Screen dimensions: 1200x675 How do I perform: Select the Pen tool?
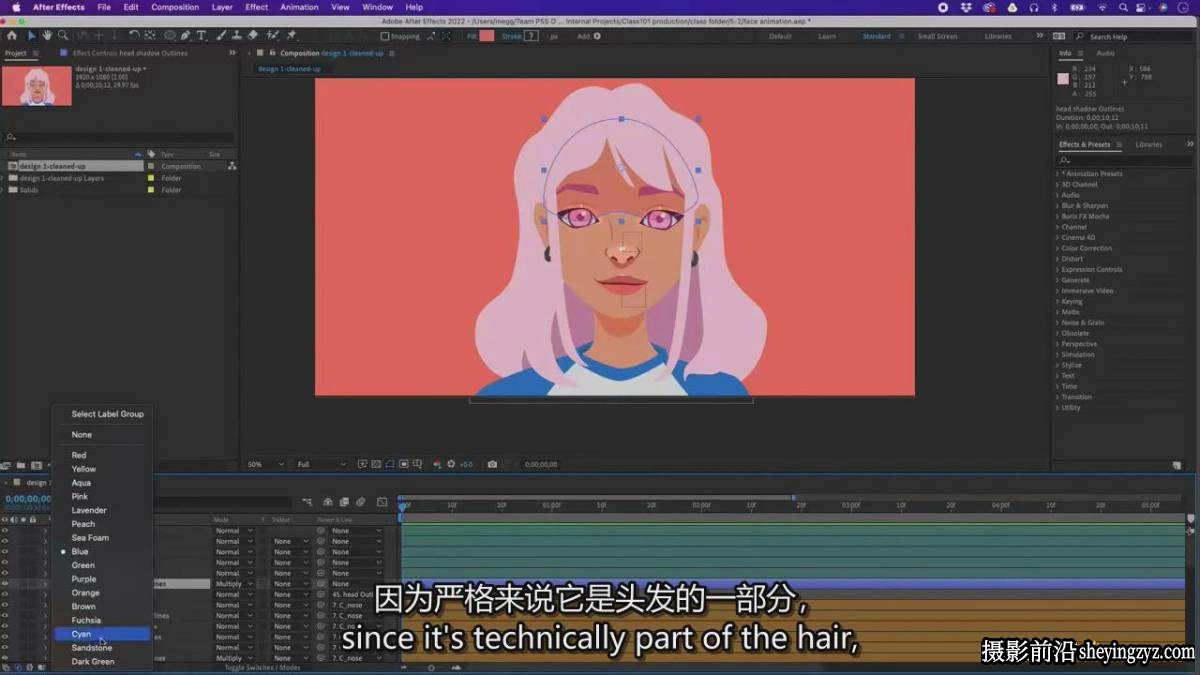[x=186, y=35]
